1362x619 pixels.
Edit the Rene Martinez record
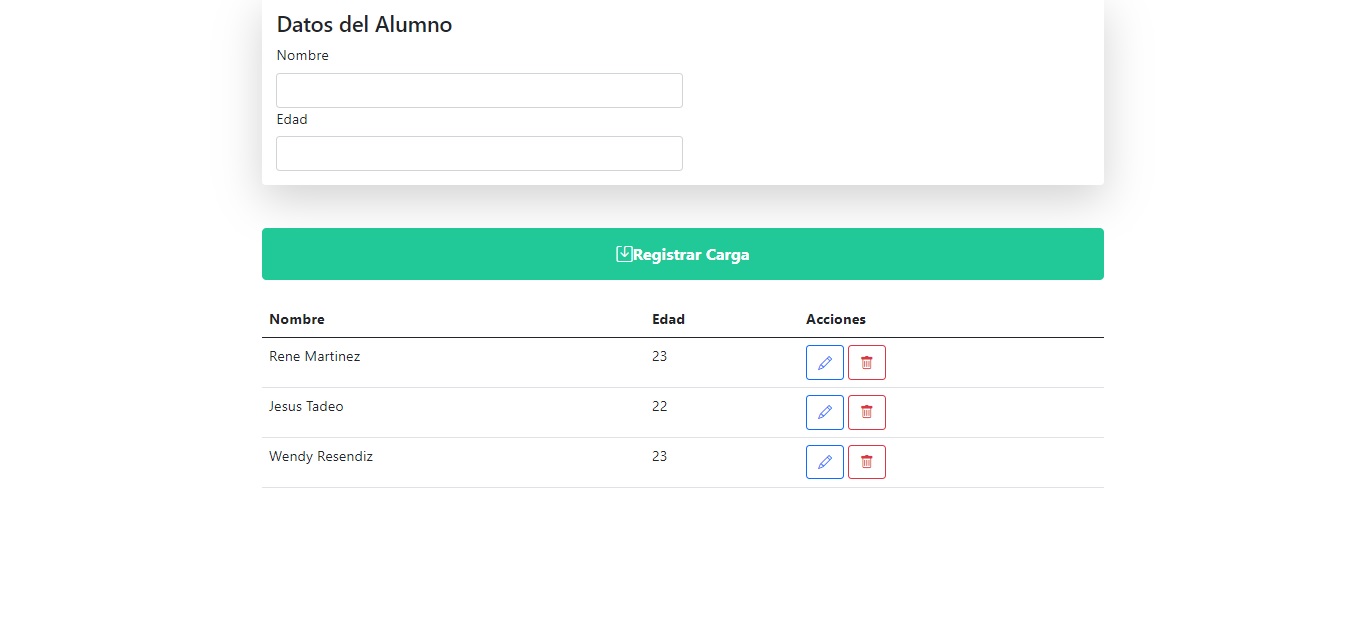click(824, 362)
